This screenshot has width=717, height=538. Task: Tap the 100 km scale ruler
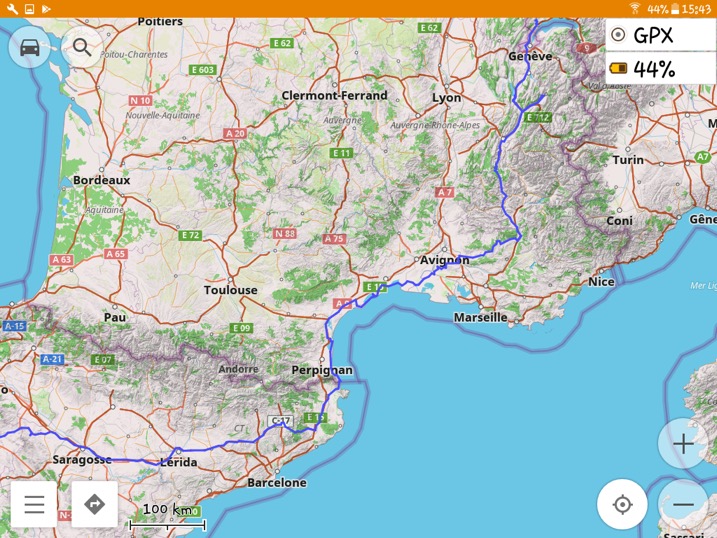point(167,516)
